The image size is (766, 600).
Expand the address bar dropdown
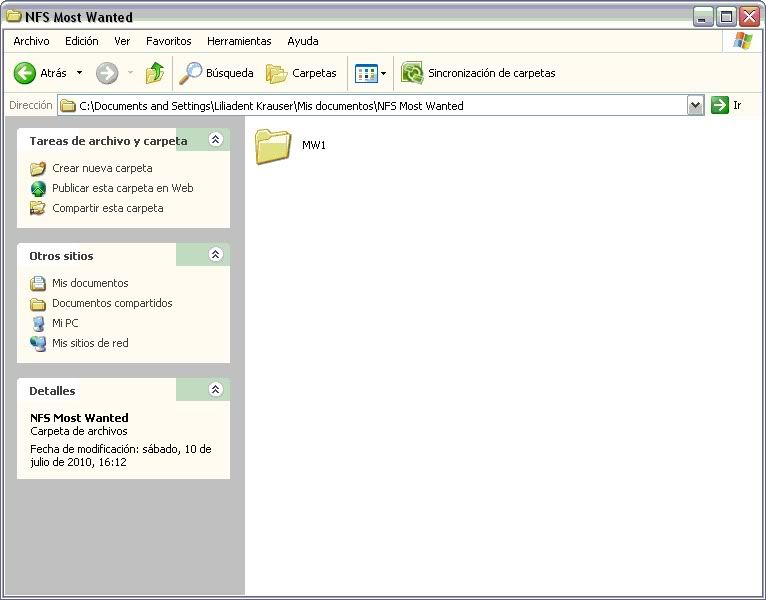[695, 106]
